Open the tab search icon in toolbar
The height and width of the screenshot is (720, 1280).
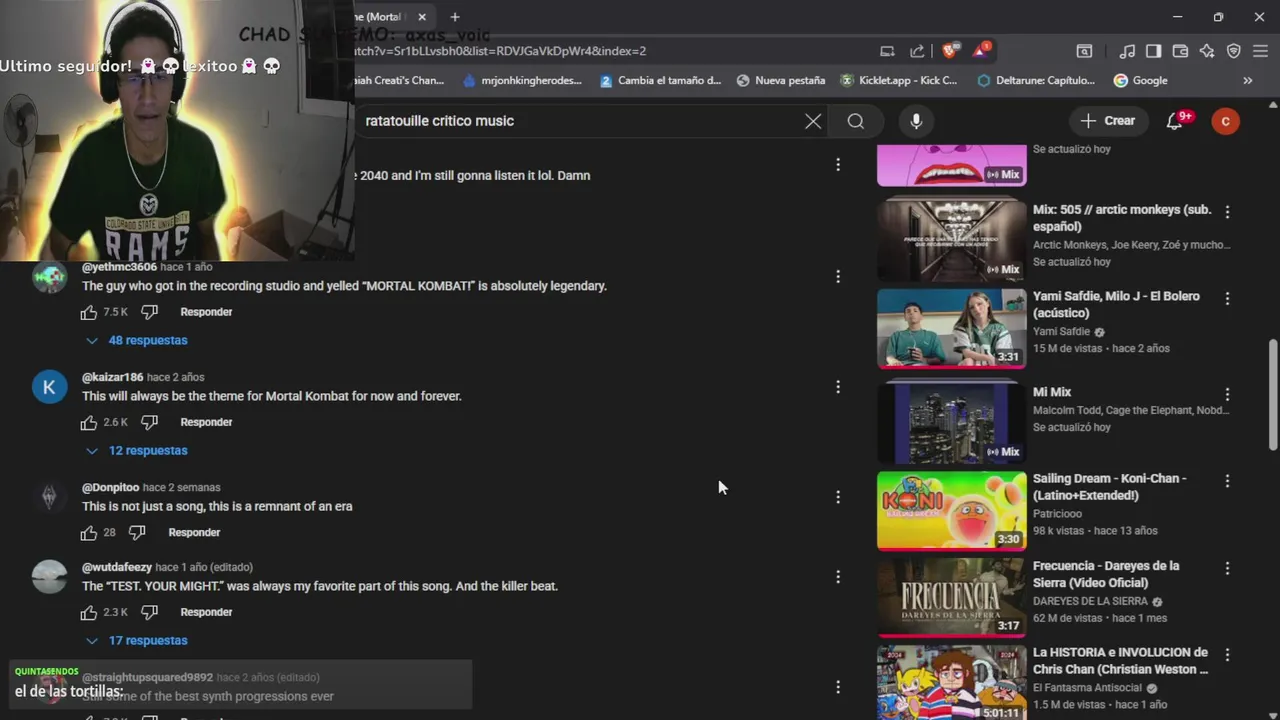click(x=1084, y=51)
